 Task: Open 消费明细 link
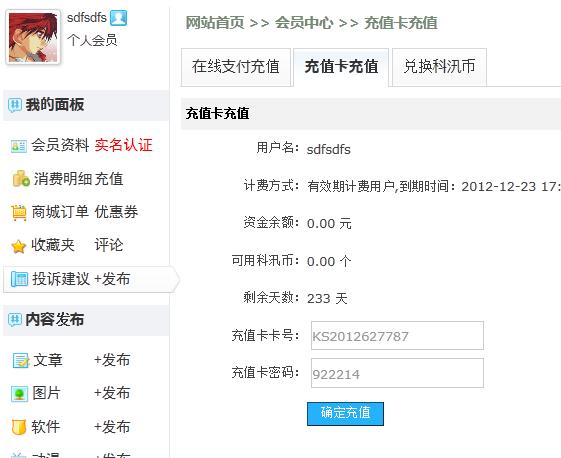click(x=63, y=179)
